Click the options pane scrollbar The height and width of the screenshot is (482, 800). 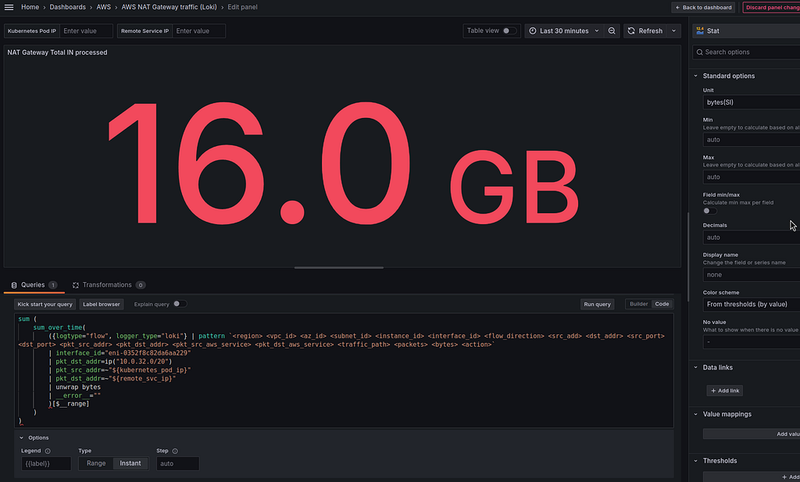click(688, 256)
